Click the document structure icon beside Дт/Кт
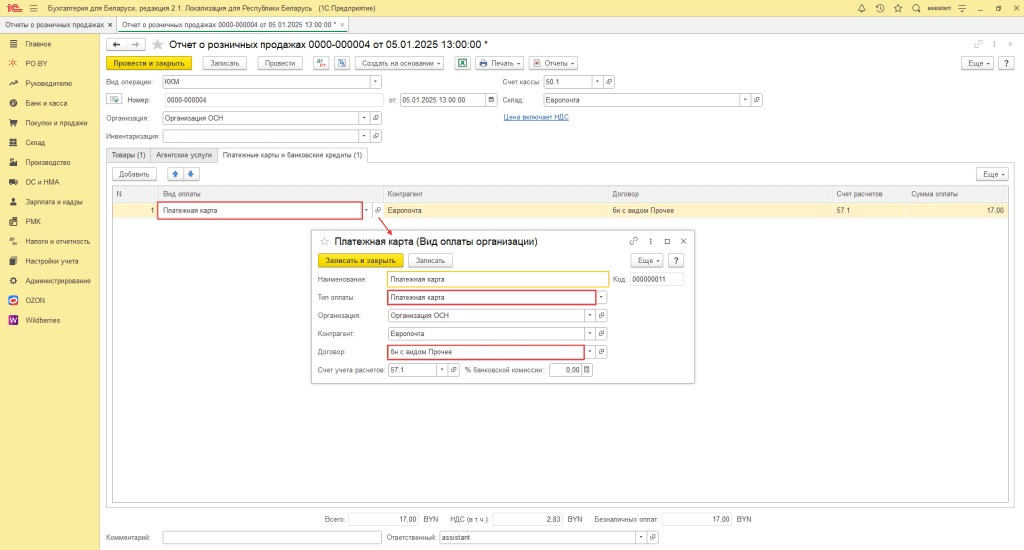Image resolution: width=1024 pixels, height=550 pixels. tap(342, 63)
